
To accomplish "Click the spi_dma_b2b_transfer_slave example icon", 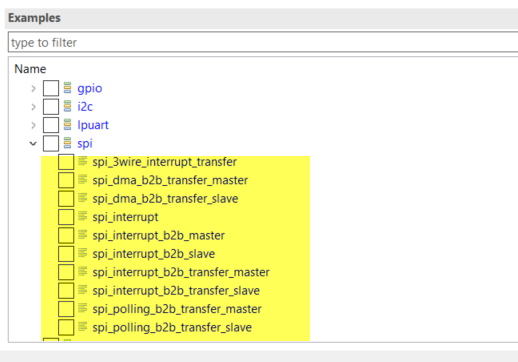I will [83, 198].
